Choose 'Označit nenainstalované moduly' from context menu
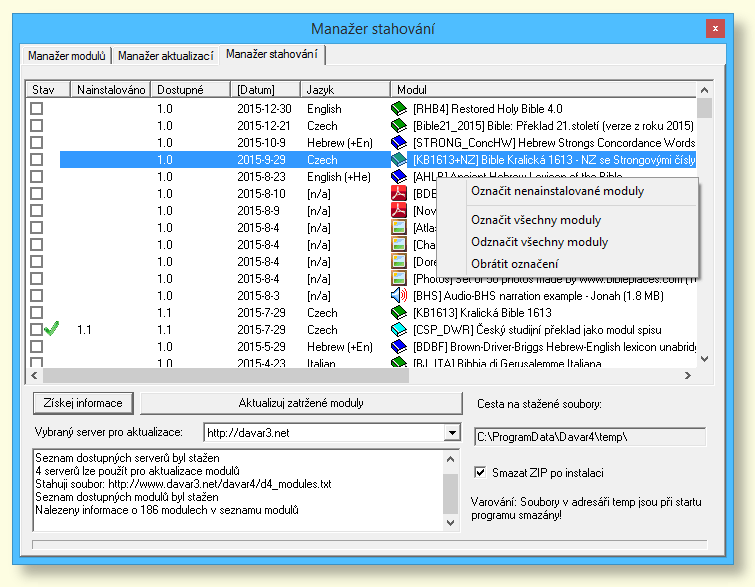The width and height of the screenshot is (755, 587). click(557, 191)
